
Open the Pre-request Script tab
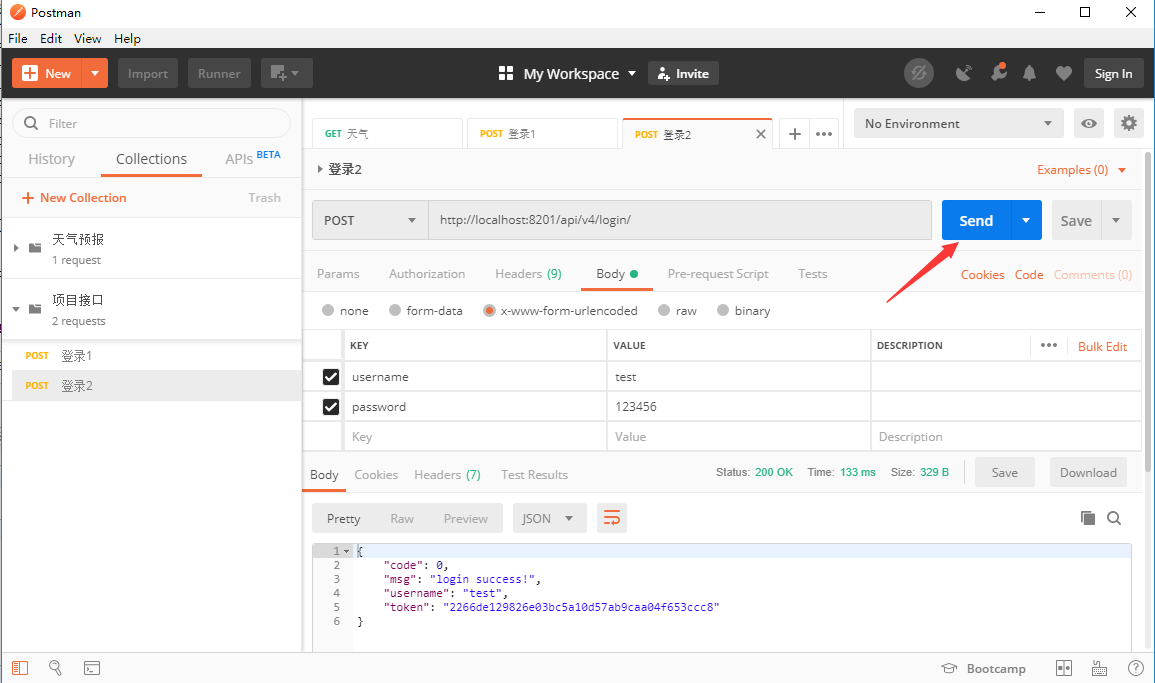pyautogui.click(x=718, y=273)
